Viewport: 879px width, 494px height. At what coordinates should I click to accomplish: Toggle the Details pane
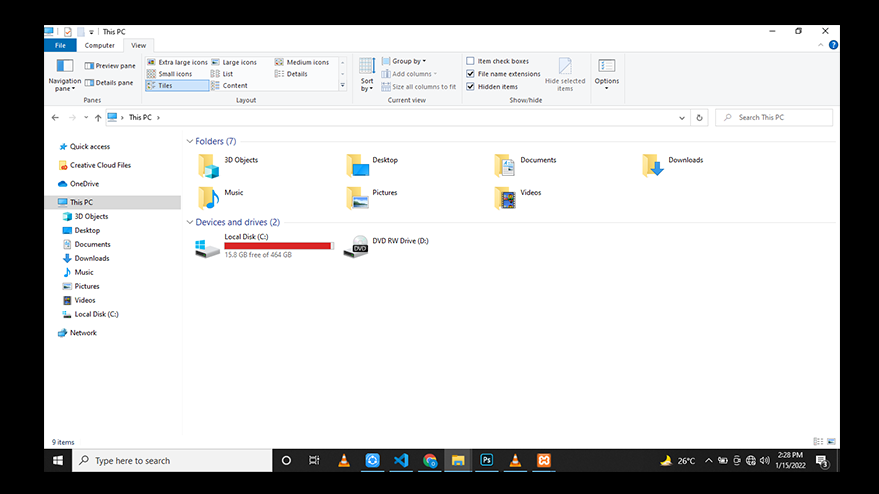coord(109,82)
